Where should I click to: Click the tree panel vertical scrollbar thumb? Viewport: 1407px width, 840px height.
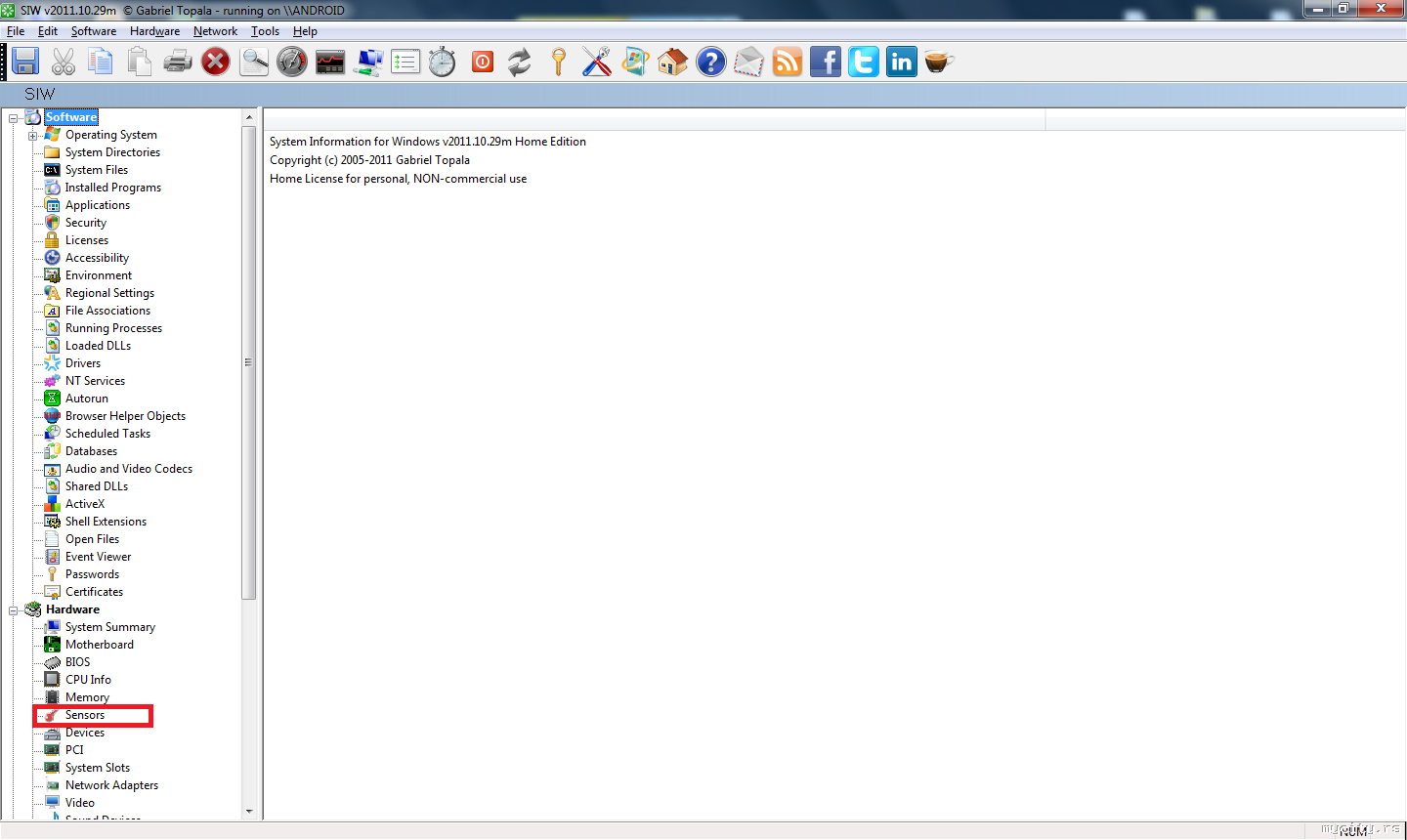(248, 361)
